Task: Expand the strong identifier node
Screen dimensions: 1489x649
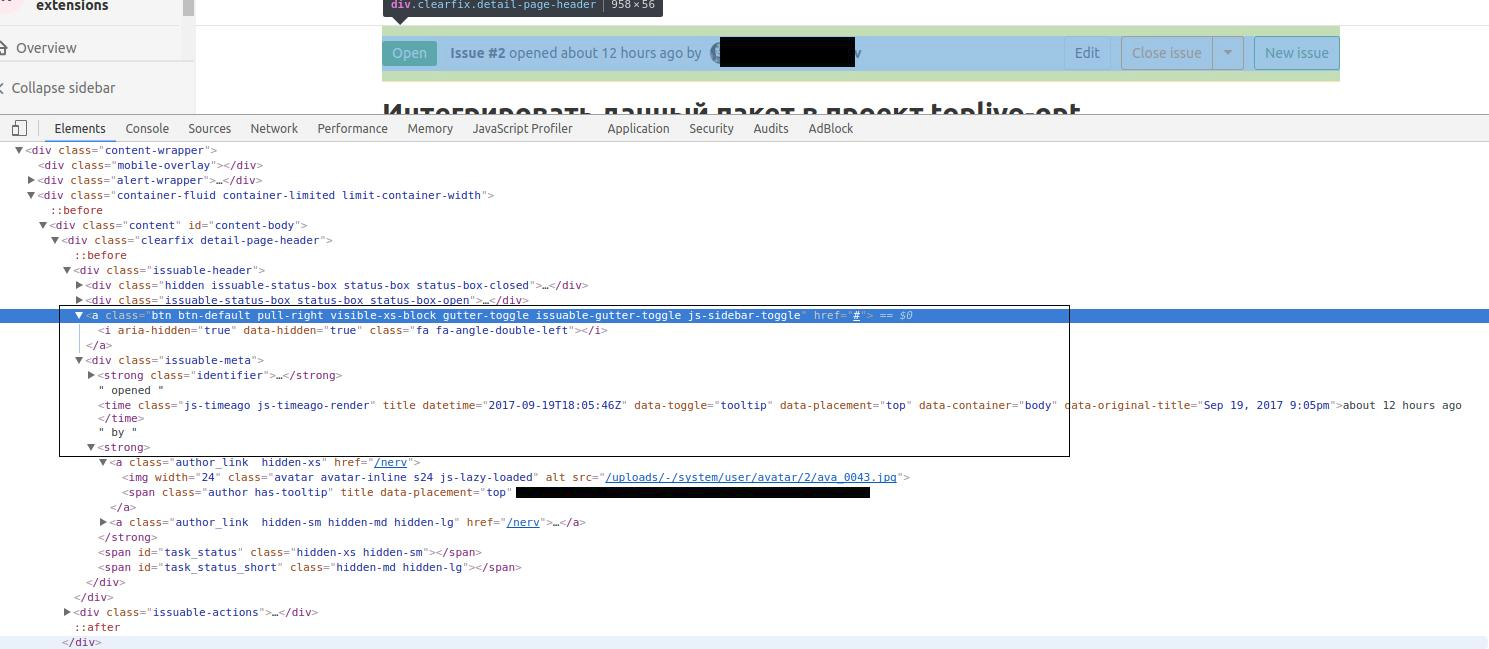Action: point(91,375)
